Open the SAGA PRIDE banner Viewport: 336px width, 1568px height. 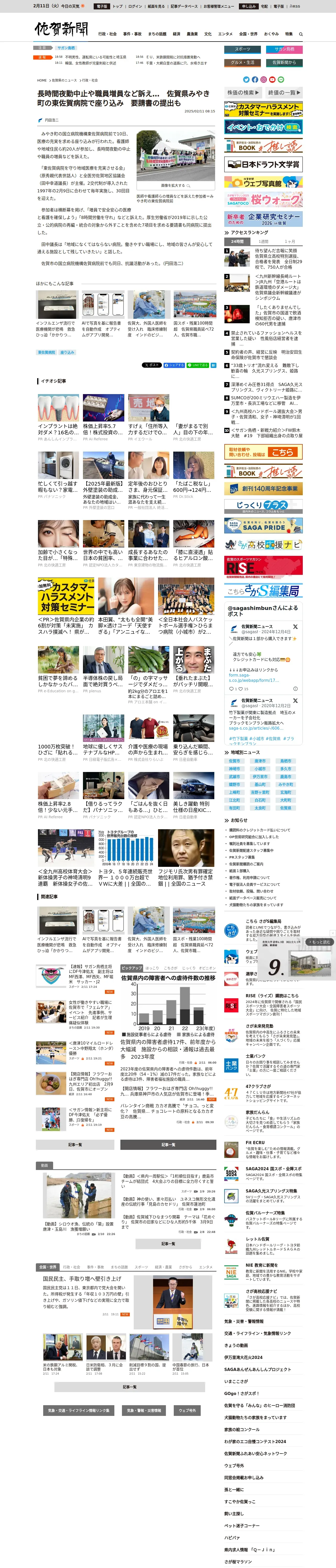pos(264,526)
